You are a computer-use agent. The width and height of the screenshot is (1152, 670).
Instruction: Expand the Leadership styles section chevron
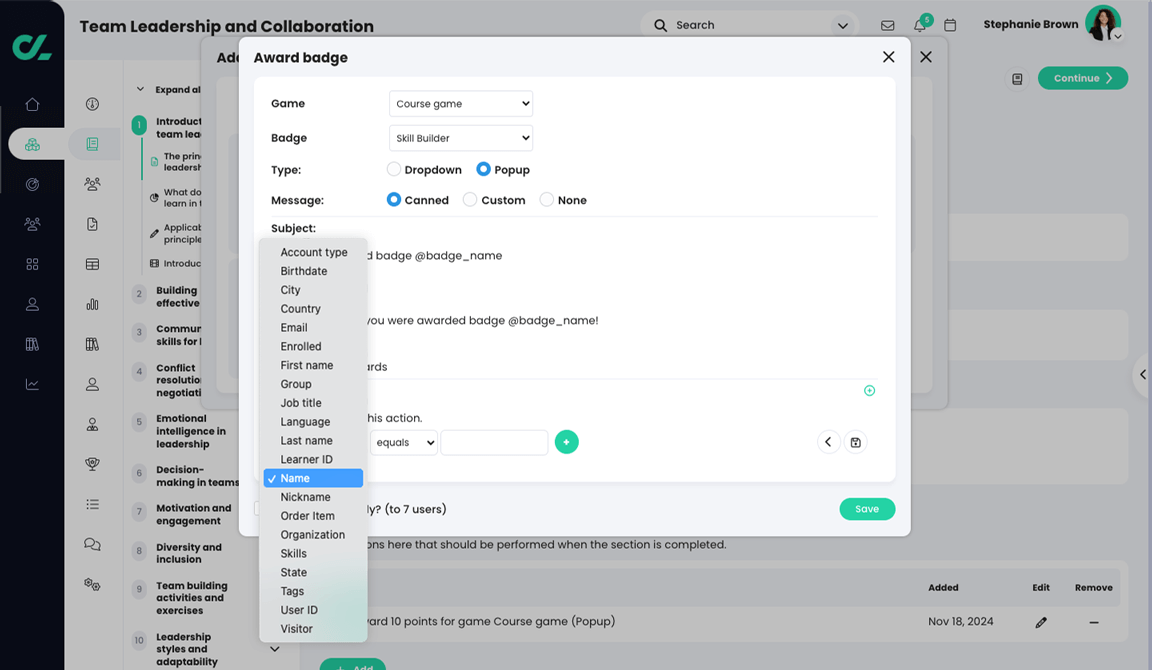click(x=275, y=649)
